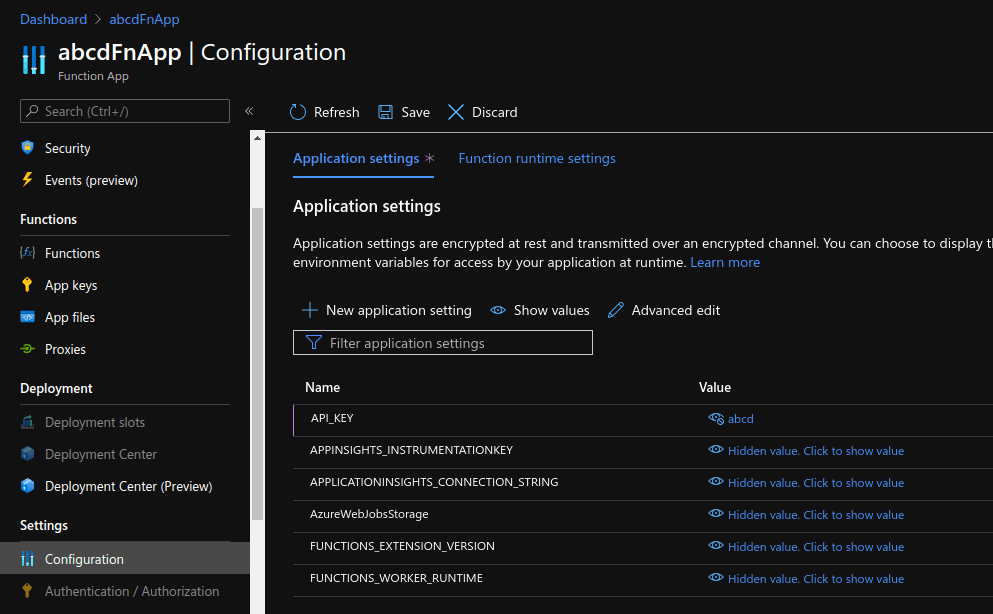
Task: Toggle Show values eye icon
Action: click(498, 310)
